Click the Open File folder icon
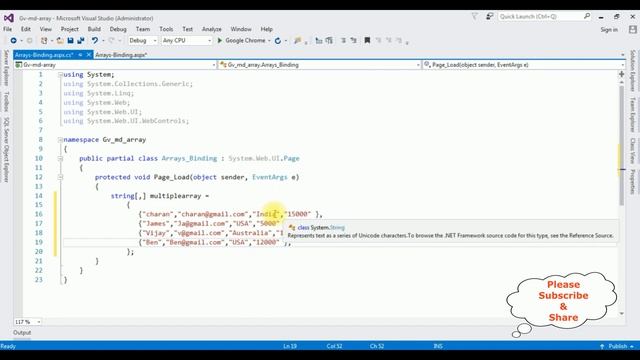The height and width of the screenshot is (360, 640). tap(60, 40)
